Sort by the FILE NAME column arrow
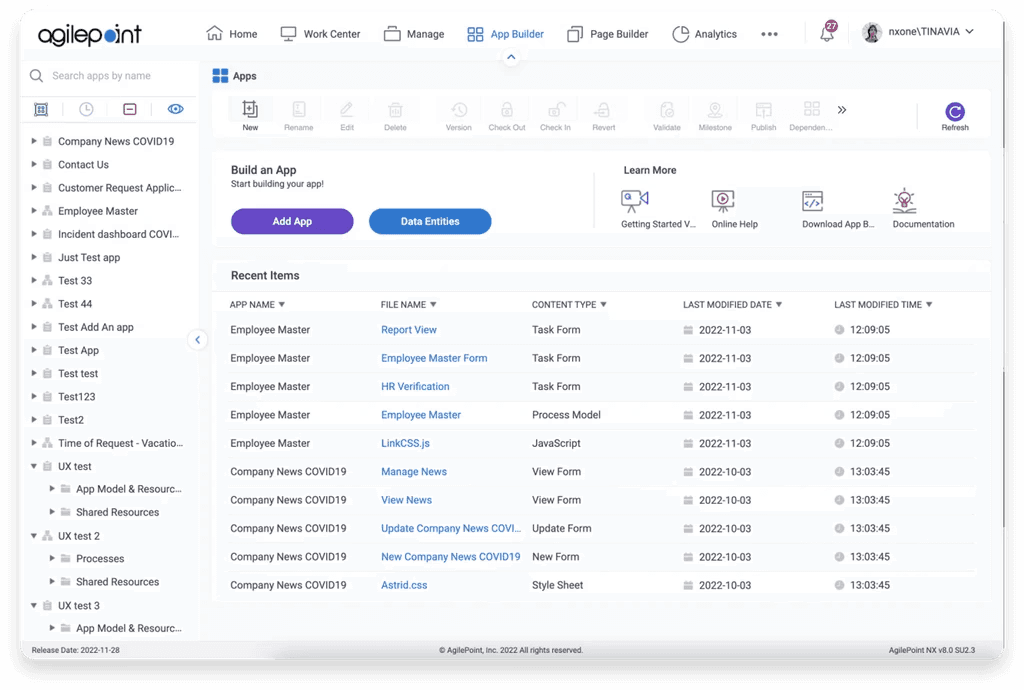The width and height of the screenshot is (1024, 690). [433, 304]
